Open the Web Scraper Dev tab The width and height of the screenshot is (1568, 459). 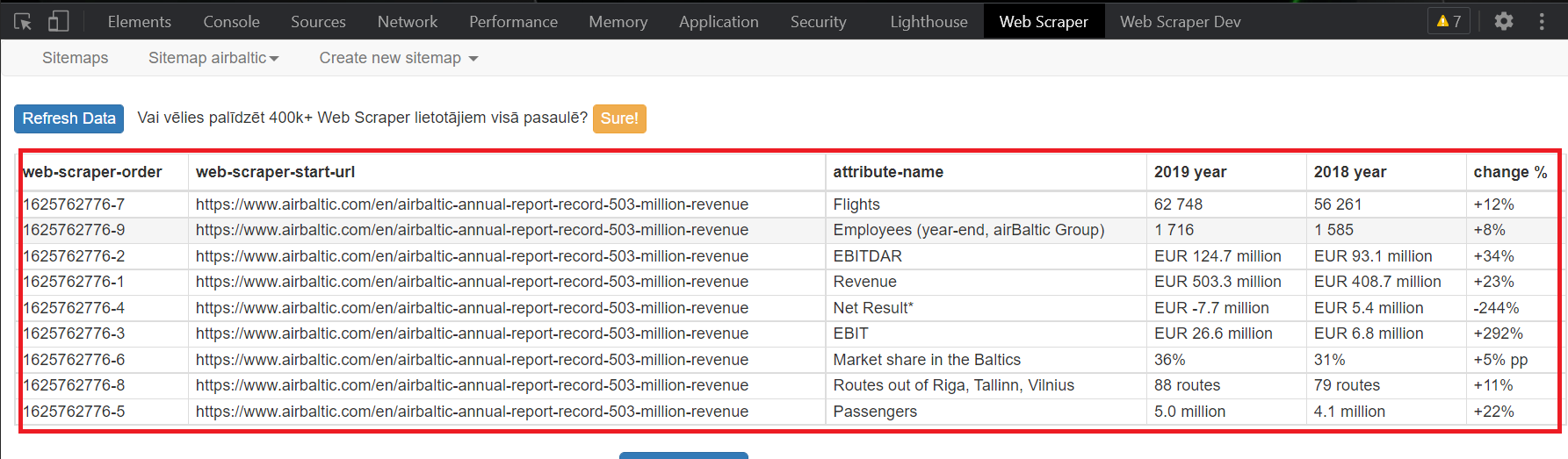point(1180,22)
